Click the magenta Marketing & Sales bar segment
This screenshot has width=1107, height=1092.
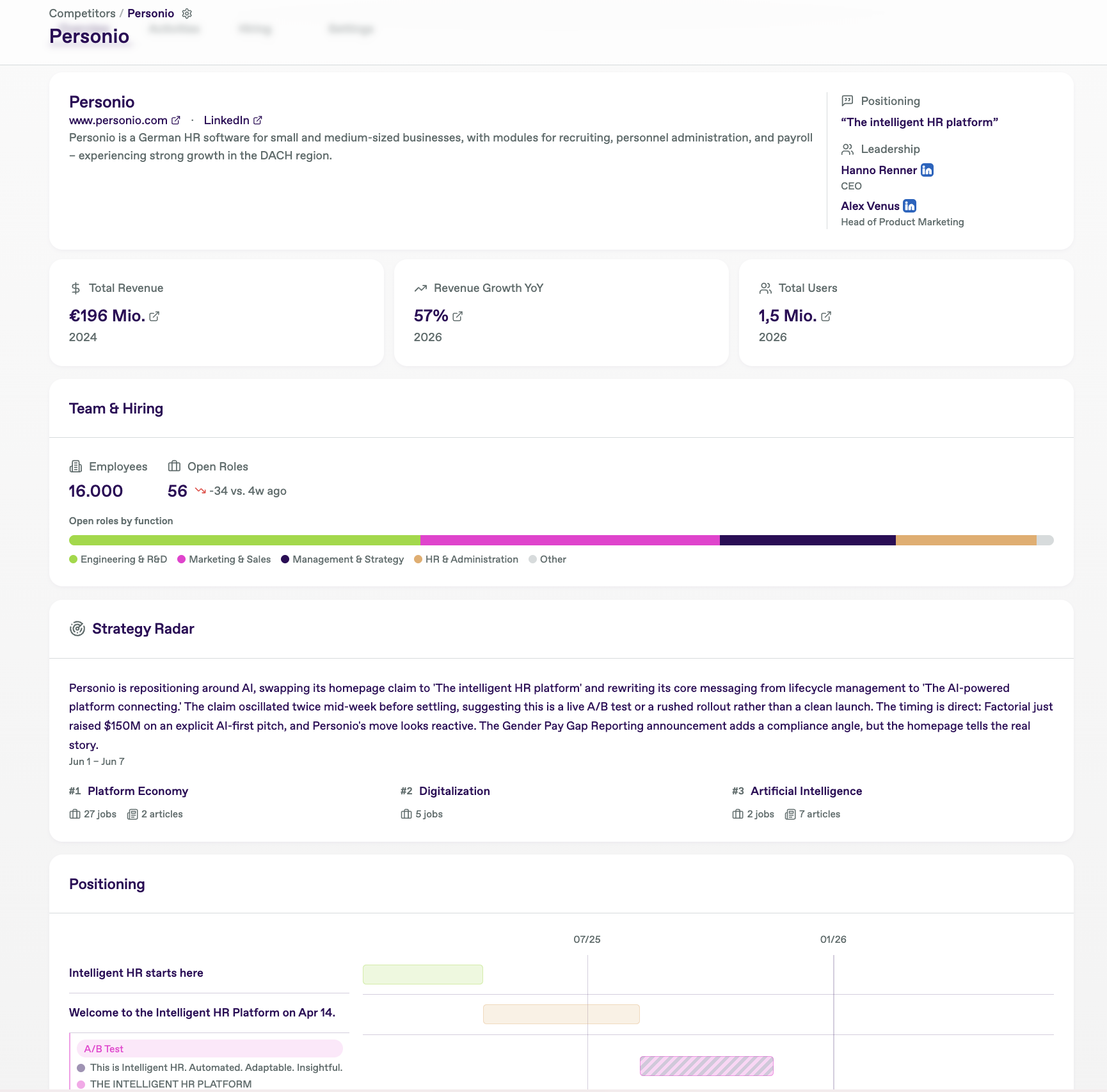pyautogui.click(x=570, y=540)
